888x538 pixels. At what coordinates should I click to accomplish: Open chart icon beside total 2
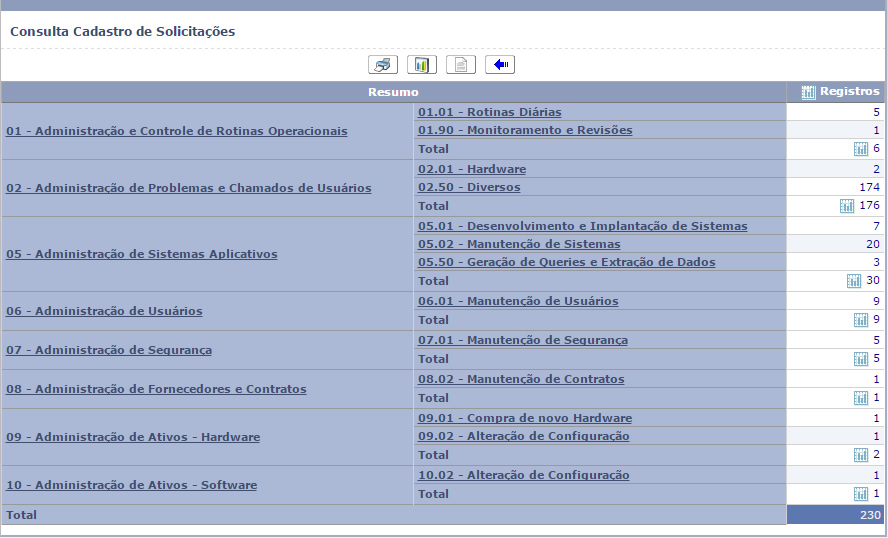861,455
